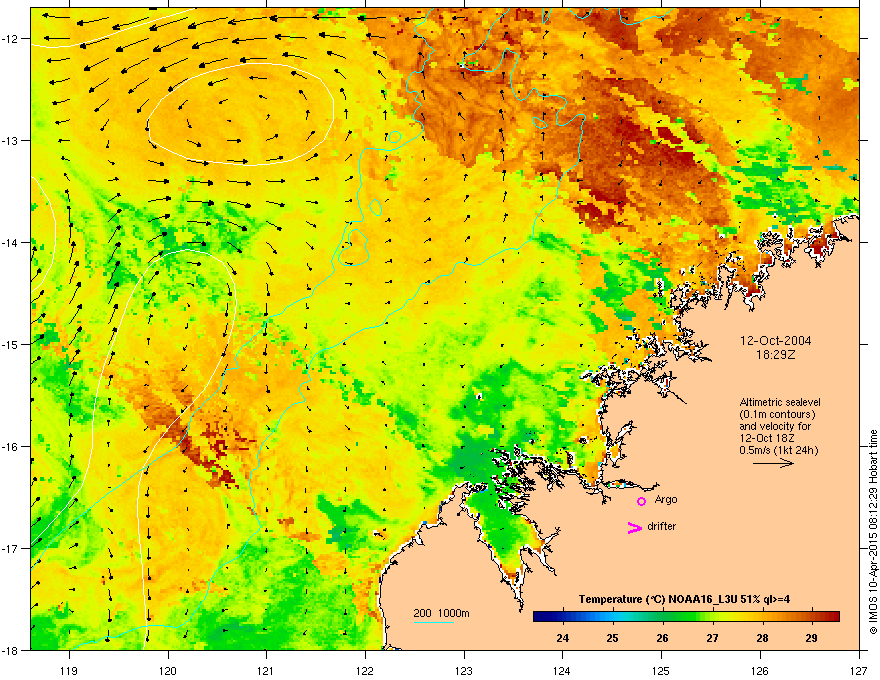The height and width of the screenshot is (680, 880).
Task: Click the 'drifter' legend label
Action: [661, 526]
